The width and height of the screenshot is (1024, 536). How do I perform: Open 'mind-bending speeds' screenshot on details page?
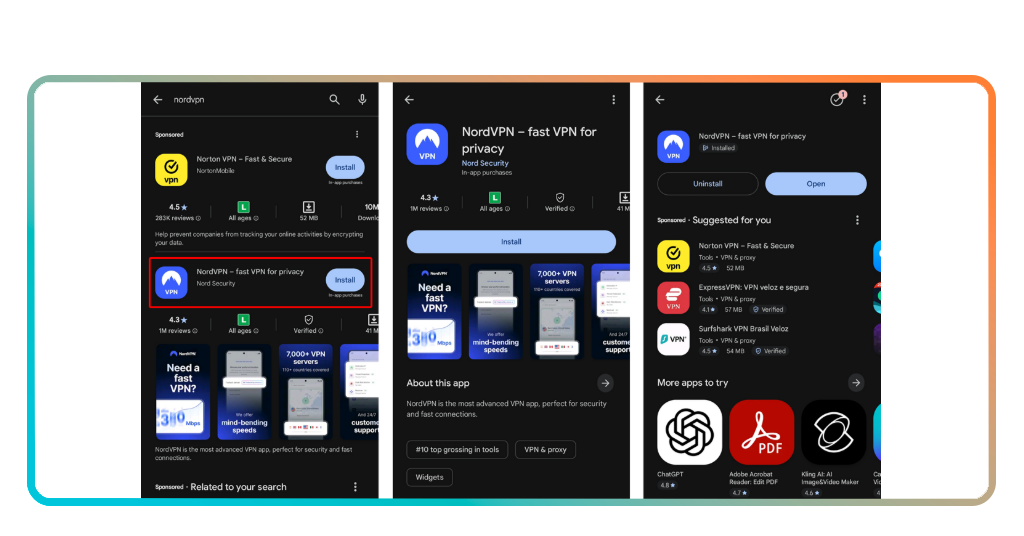coord(496,311)
